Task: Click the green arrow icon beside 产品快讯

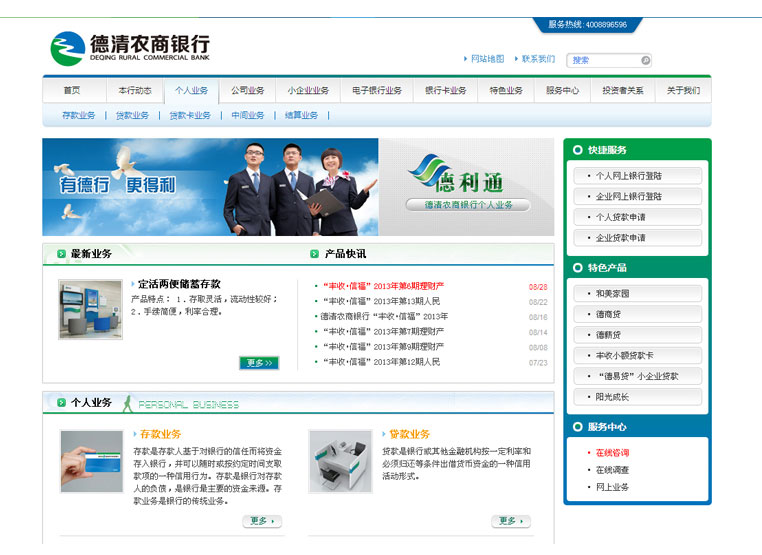Action: pos(315,254)
